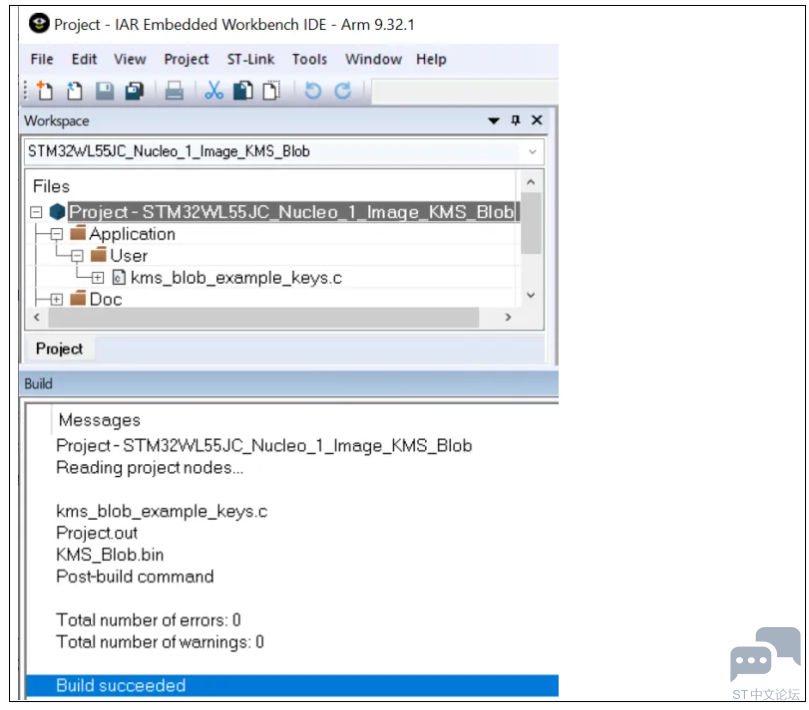This screenshot has height=710, width=809.
Task: Click the horizontal scrollbar thumb in workspace
Action: (264, 317)
